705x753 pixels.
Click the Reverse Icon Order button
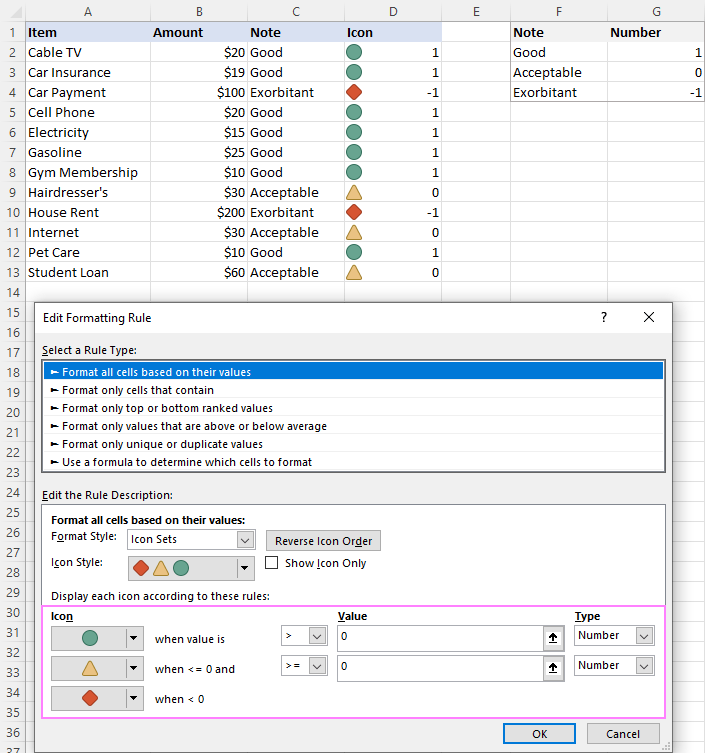coord(323,541)
